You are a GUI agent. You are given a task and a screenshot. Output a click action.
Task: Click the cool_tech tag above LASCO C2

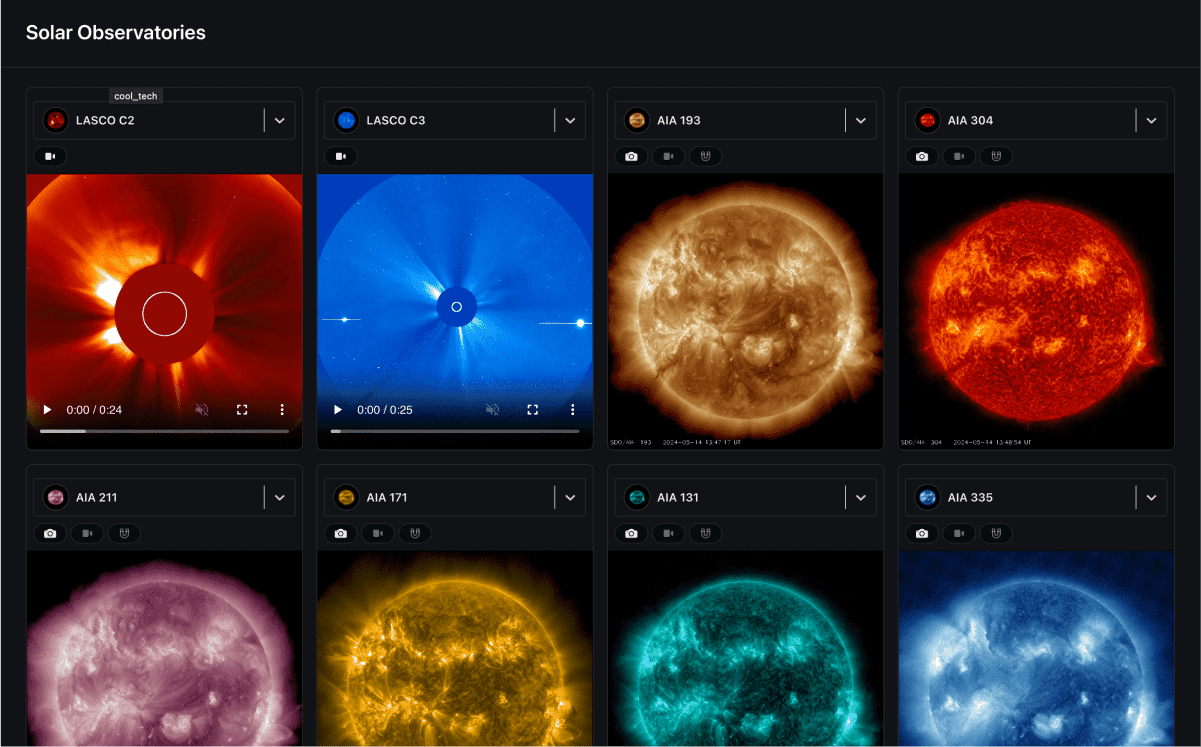point(135,95)
